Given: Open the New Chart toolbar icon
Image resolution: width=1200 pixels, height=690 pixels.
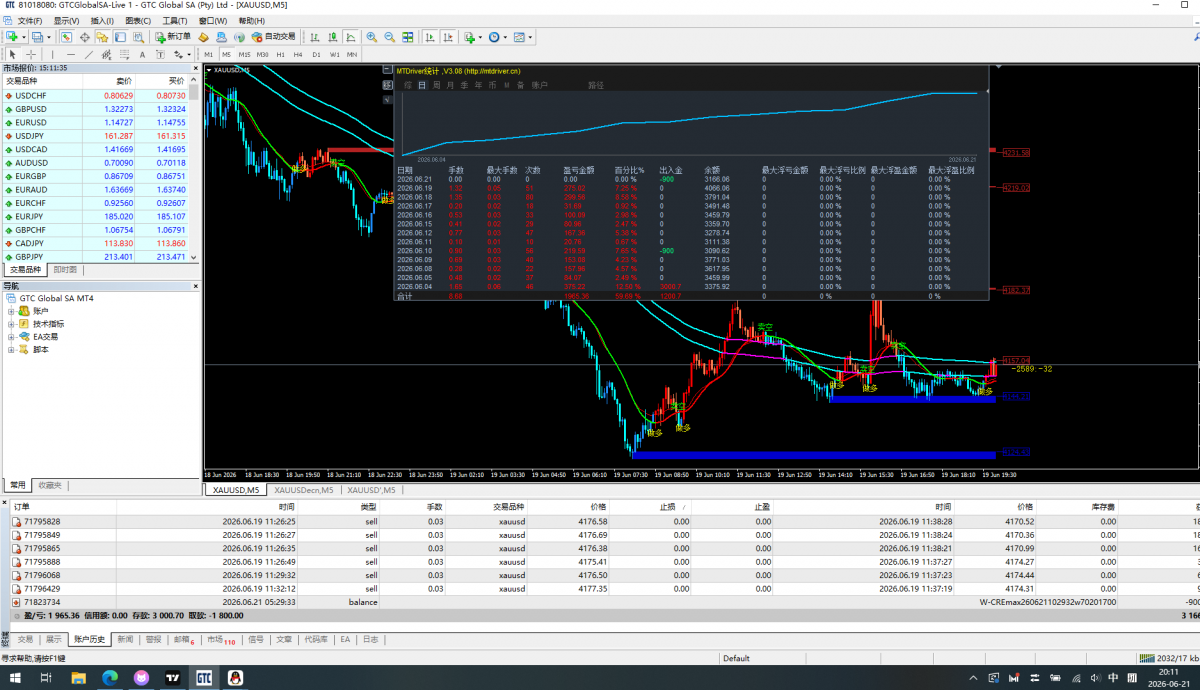Looking at the screenshot, I should tap(12, 37).
